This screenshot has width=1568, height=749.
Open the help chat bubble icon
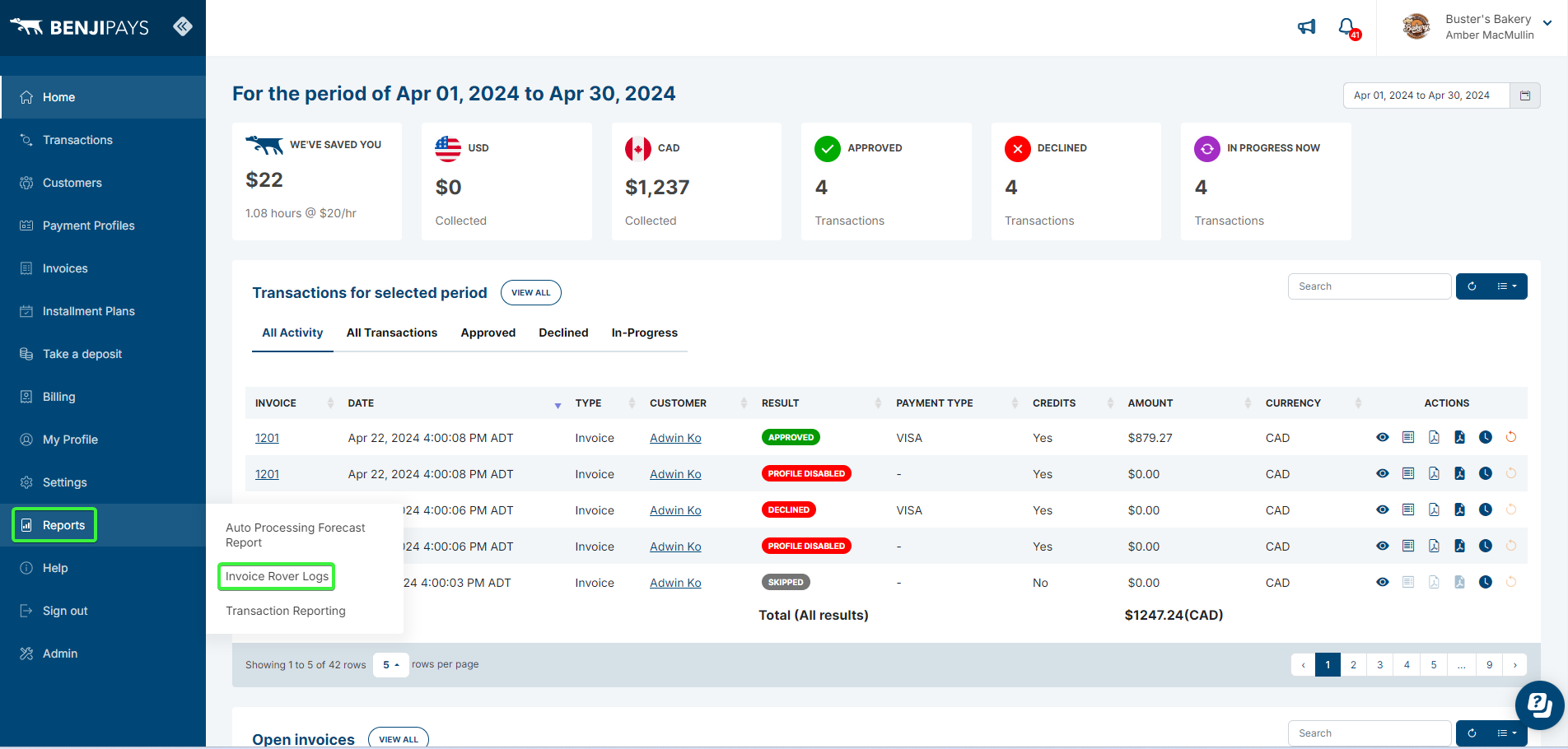click(x=1539, y=705)
